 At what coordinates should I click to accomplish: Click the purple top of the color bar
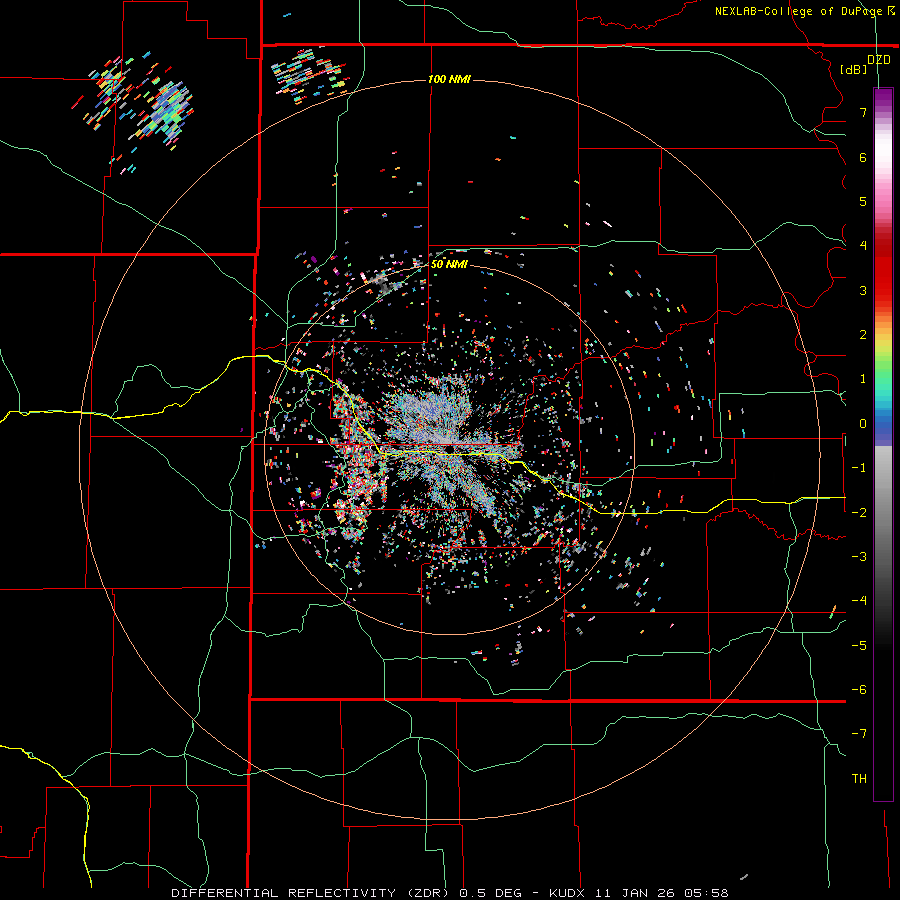pos(883,98)
